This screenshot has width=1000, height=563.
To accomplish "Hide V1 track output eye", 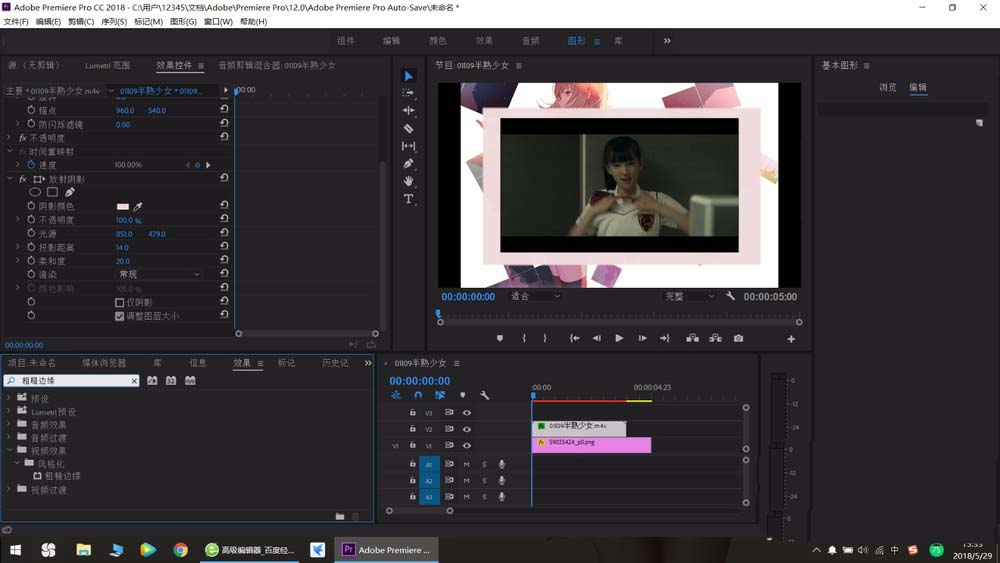I will (467, 446).
